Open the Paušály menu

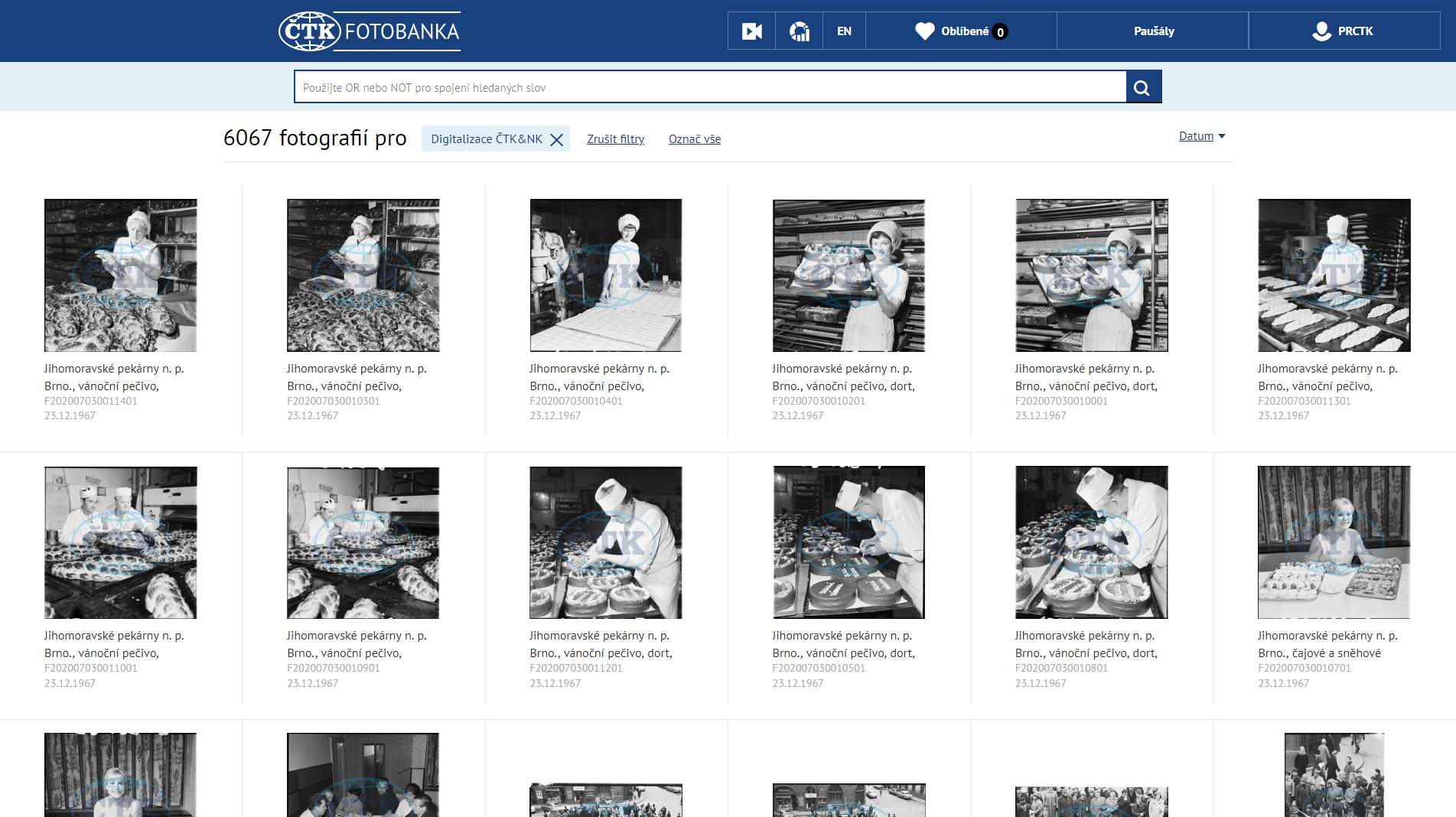tap(1153, 31)
